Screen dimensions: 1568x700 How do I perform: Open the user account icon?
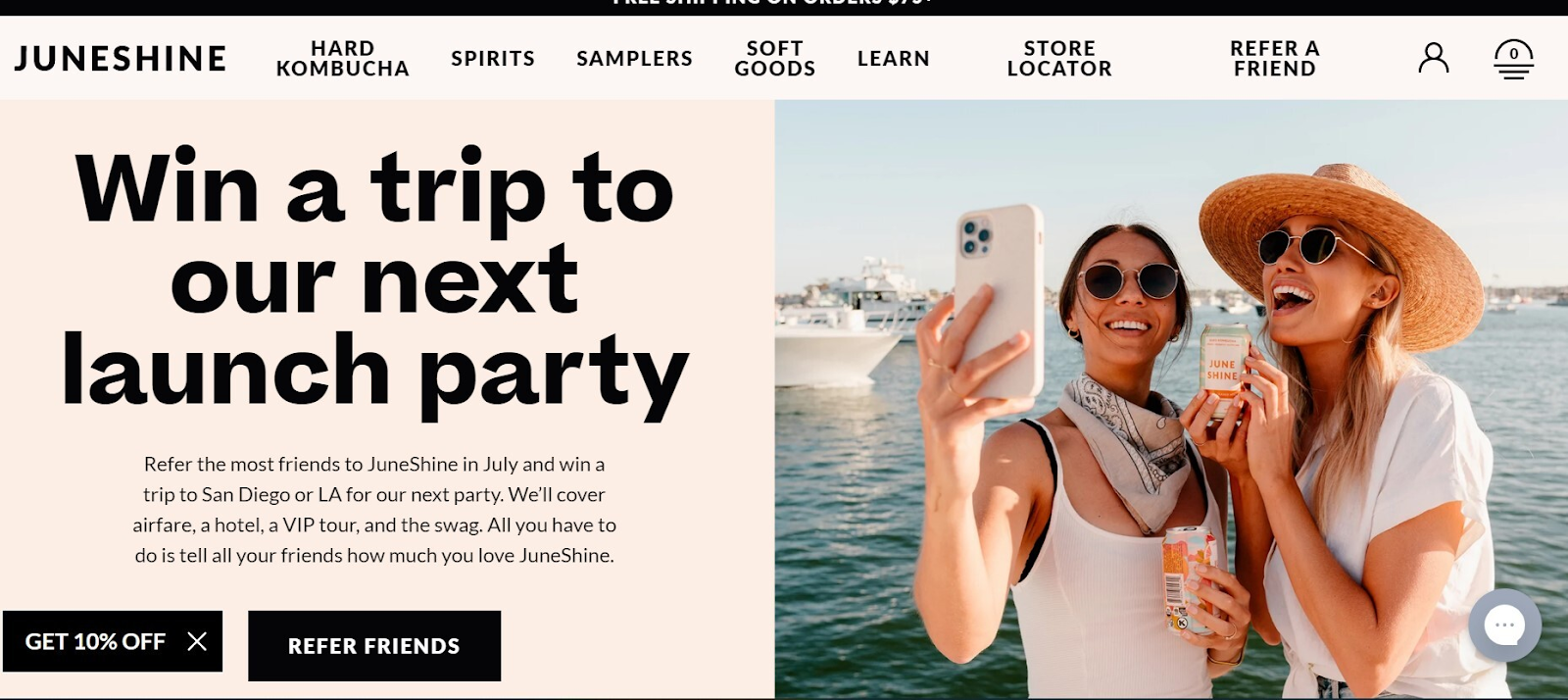click(x=1433, y=58)
